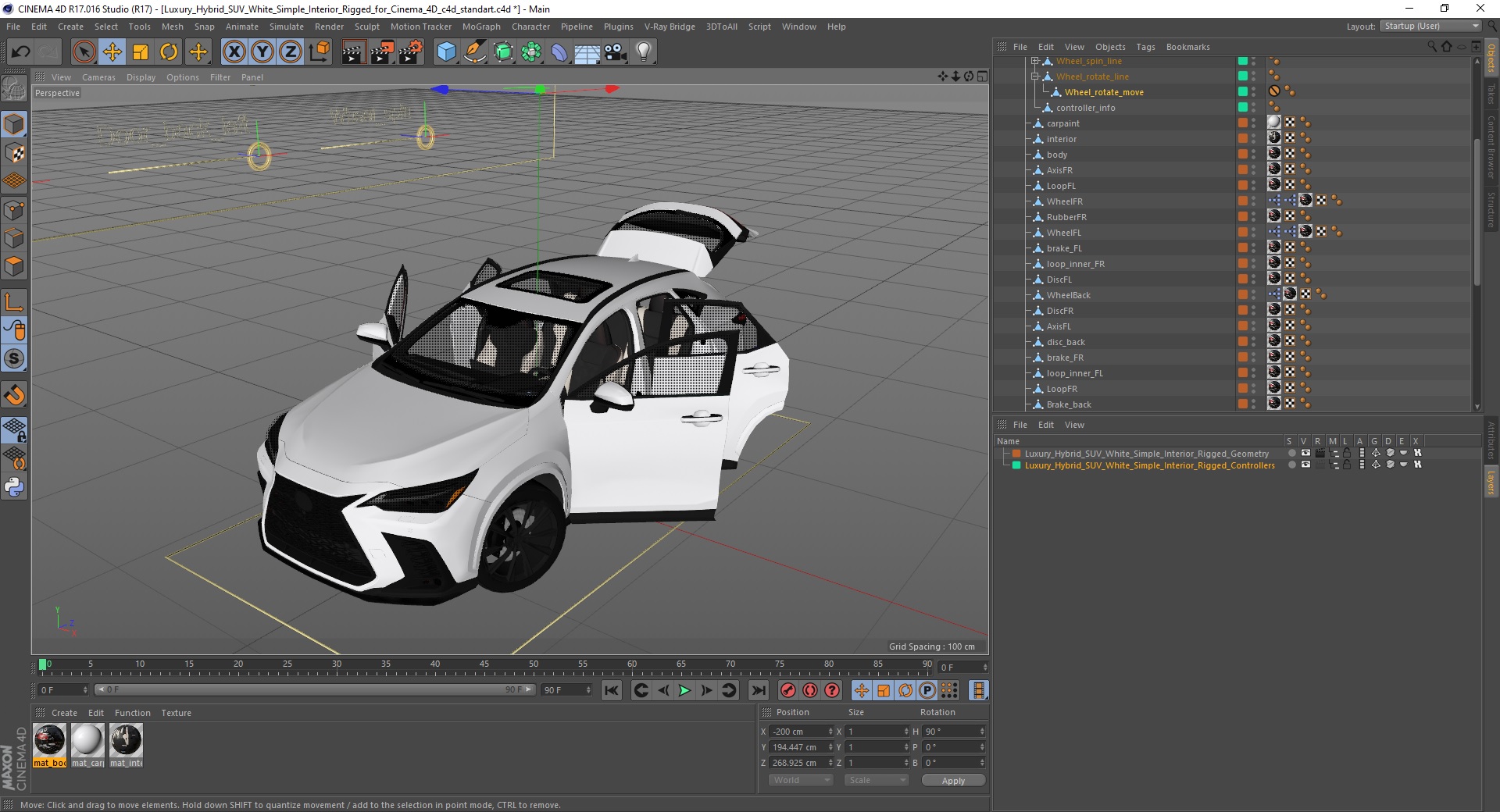
Task: Render the active view clapperboard icon
Action: click(353, 52)
